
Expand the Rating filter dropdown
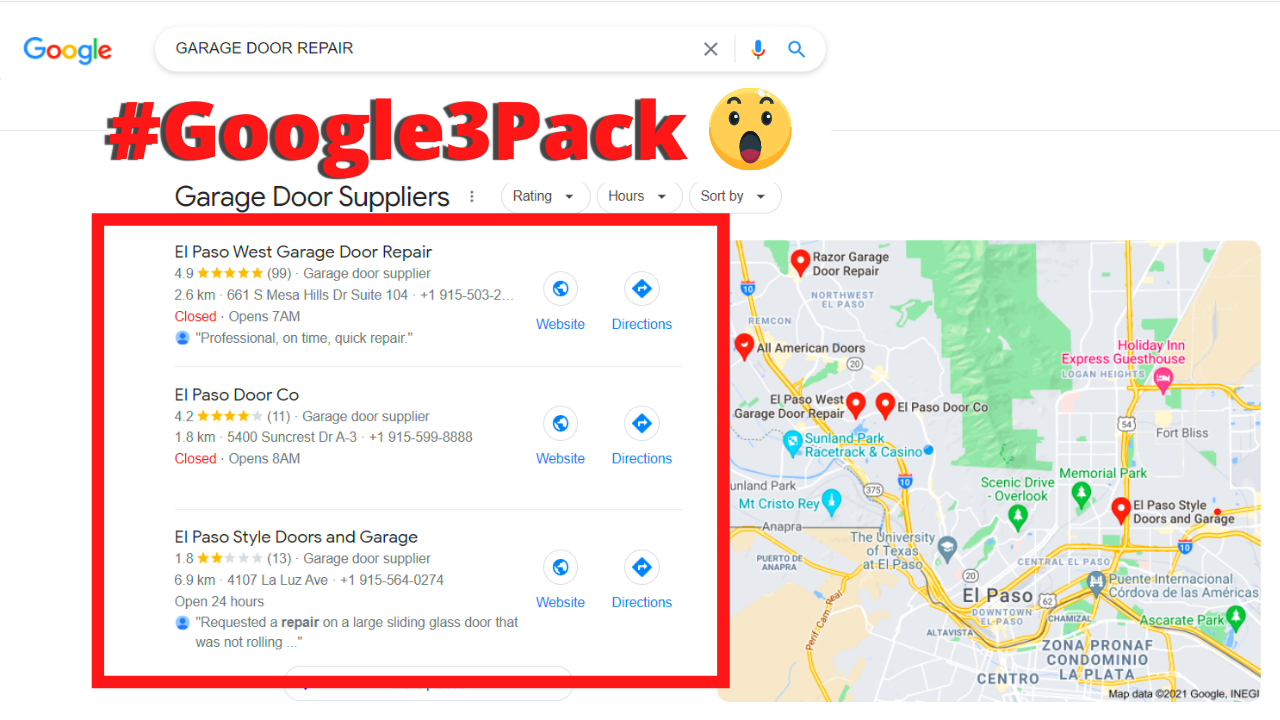[545, 196]
